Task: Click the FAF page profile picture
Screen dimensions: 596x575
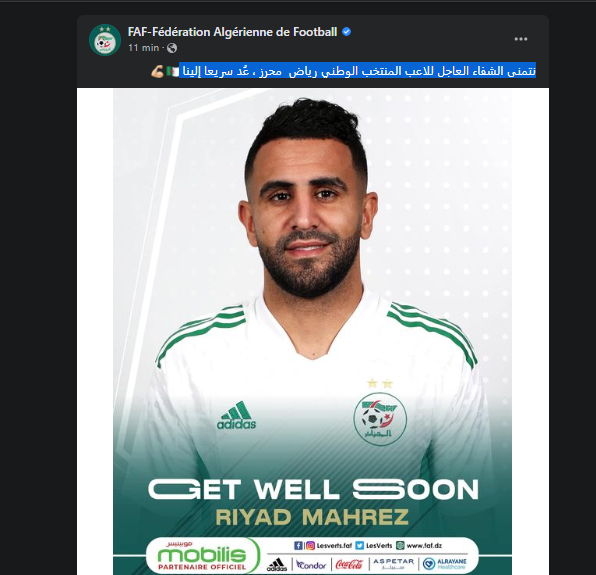Action: 105,40
